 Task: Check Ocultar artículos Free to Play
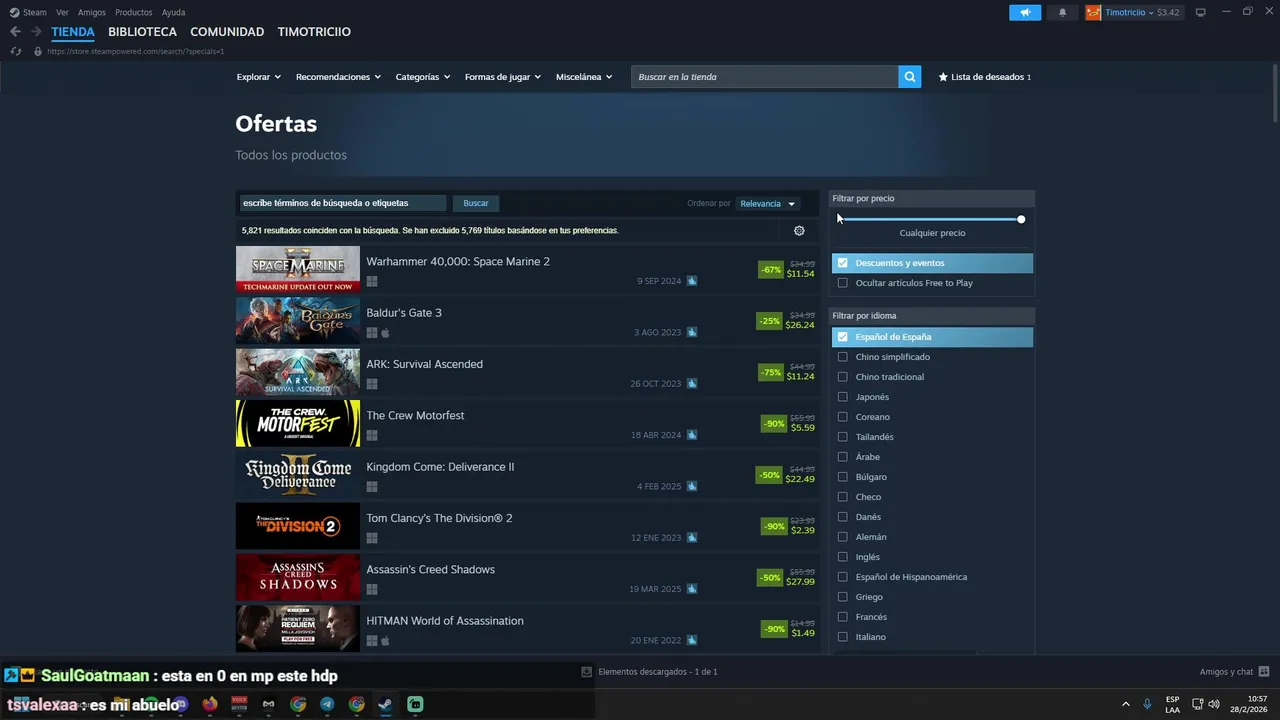(843, 283)
